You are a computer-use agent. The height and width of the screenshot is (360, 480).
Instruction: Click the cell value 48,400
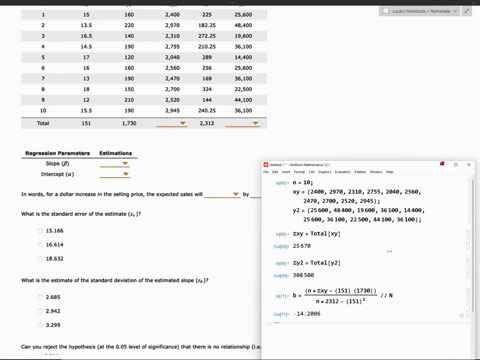[x=243, y=25]
